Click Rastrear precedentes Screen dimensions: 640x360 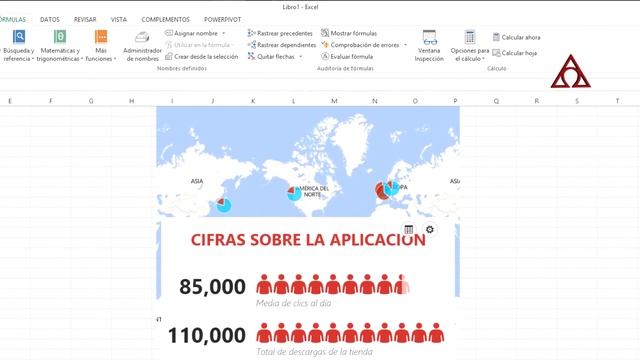click(280, 33)
